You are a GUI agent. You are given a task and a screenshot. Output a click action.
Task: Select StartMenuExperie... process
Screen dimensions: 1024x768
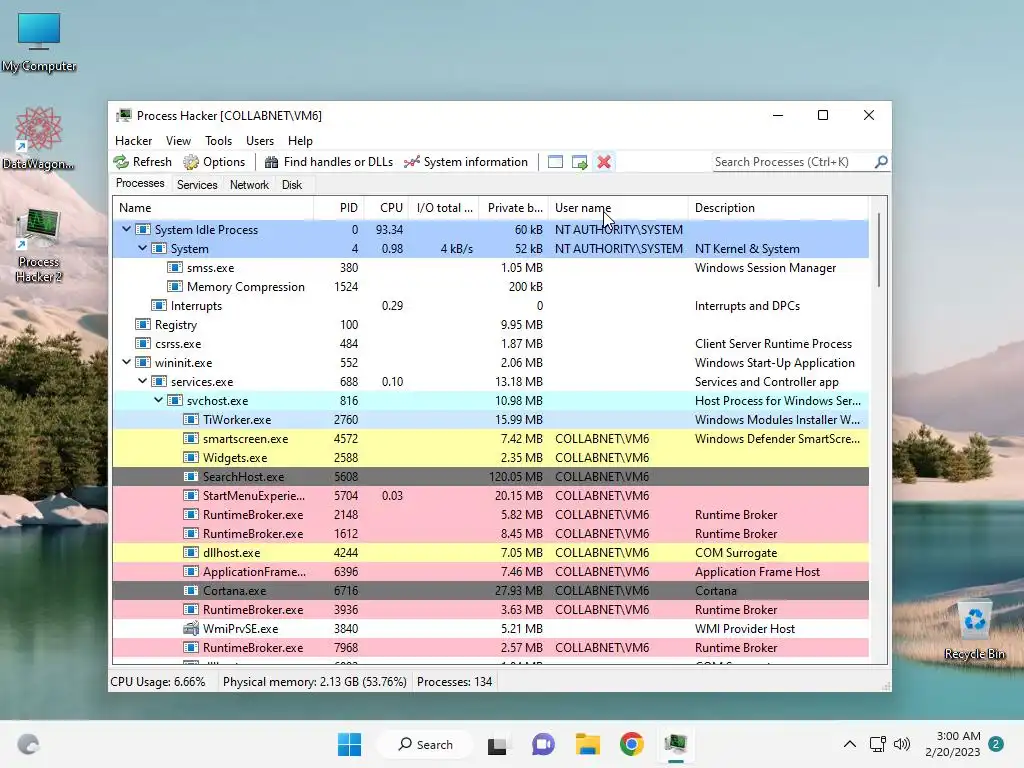(490, 495)
